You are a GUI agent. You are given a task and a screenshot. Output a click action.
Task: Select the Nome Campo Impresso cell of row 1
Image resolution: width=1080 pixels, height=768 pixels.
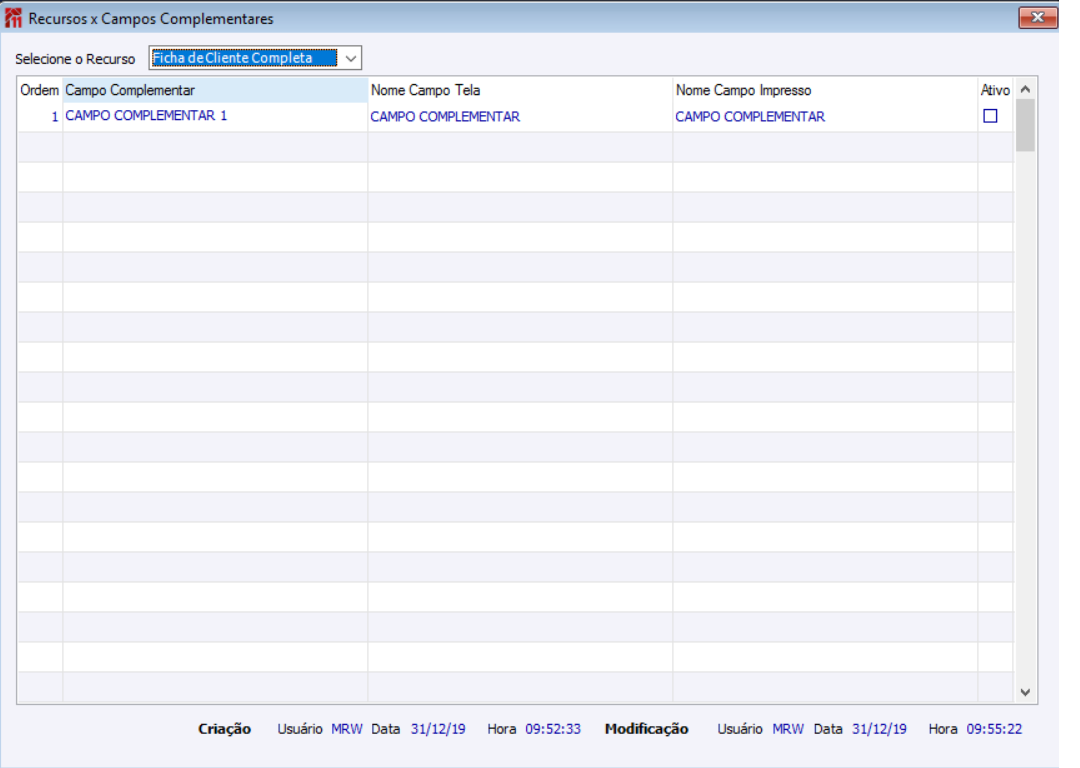pos(825,116)
